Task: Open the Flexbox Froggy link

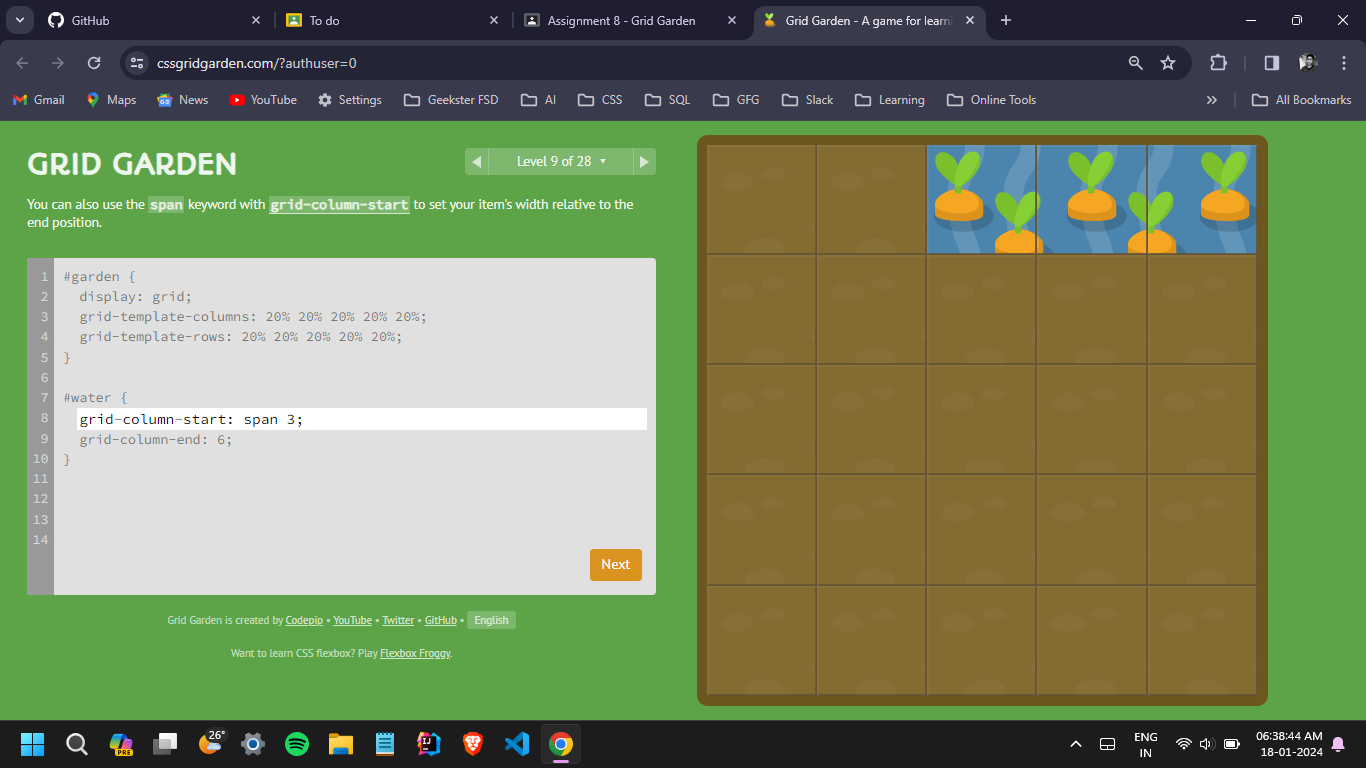Action: [x=415, y=654]
